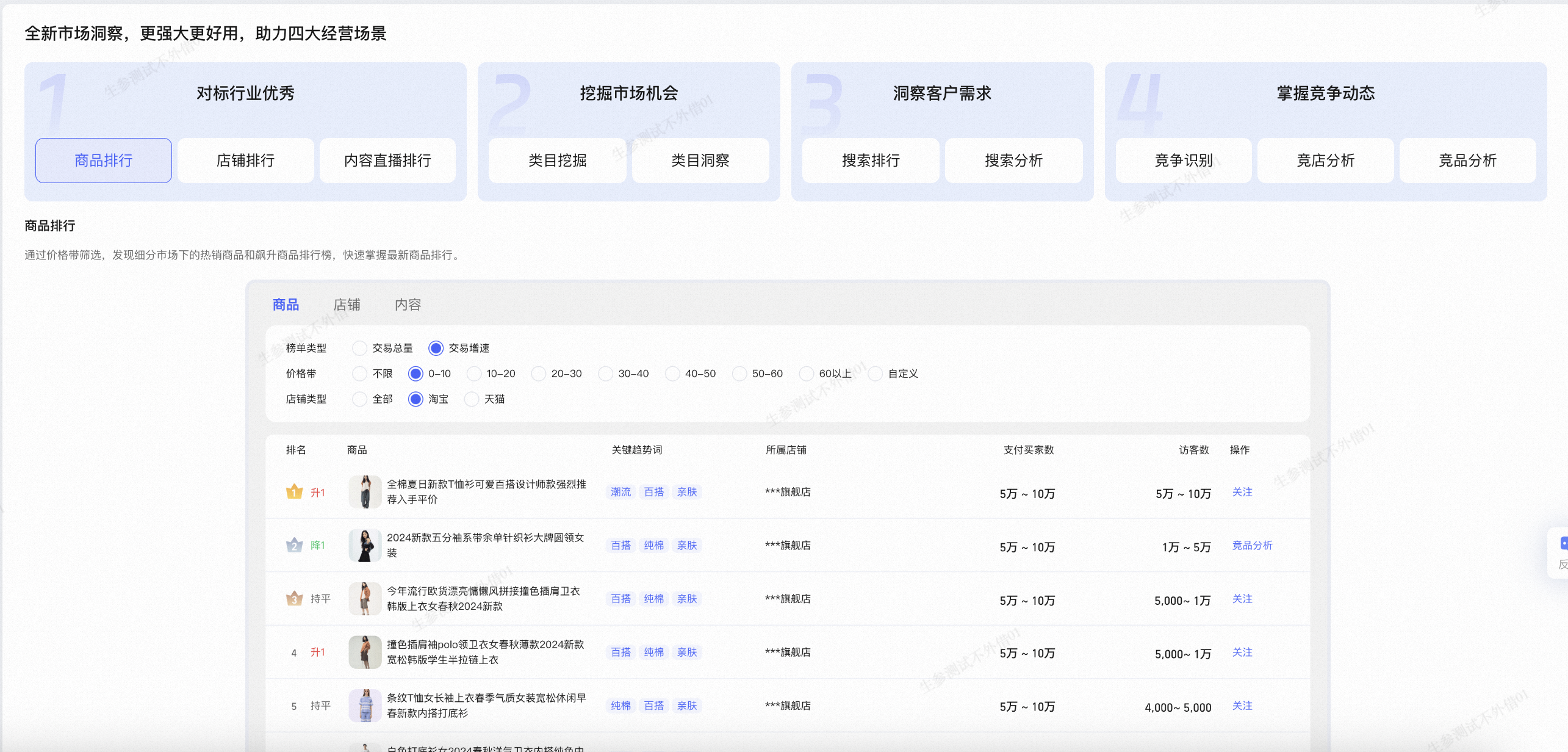Image resolution: width=1568 pixels, height=752 pixels.
Task: Click 所属店铺 column header
Action: pyautogui.click(x=786, y=450)
